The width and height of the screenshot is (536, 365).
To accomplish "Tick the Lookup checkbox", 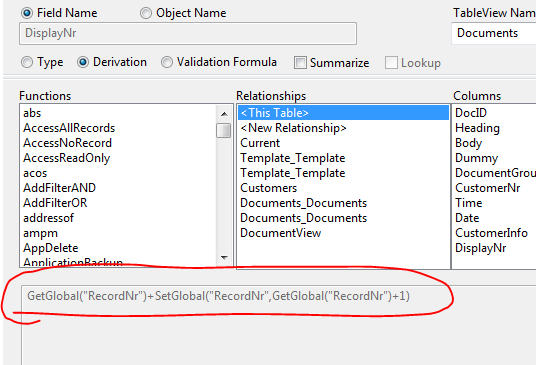I will [391, 63].
